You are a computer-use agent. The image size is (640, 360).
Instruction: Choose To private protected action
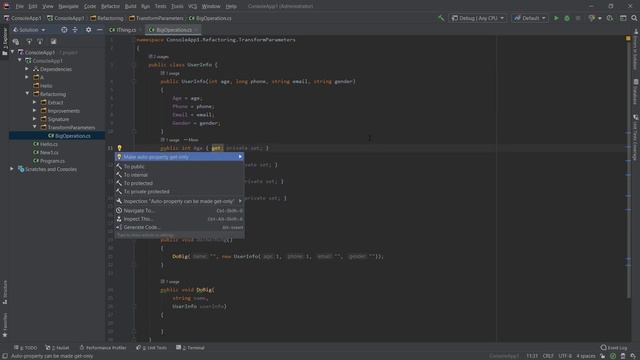coord(180,191)
